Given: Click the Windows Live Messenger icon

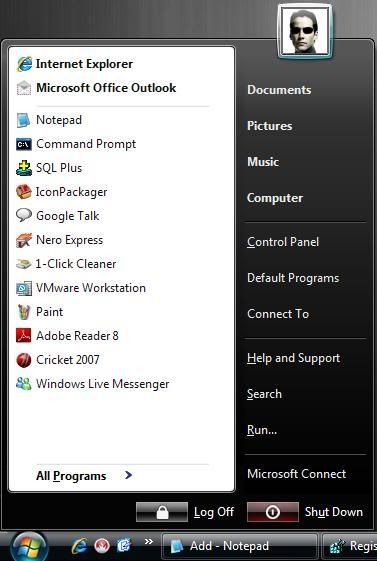Looking at the screenshot, I should 24,384.
